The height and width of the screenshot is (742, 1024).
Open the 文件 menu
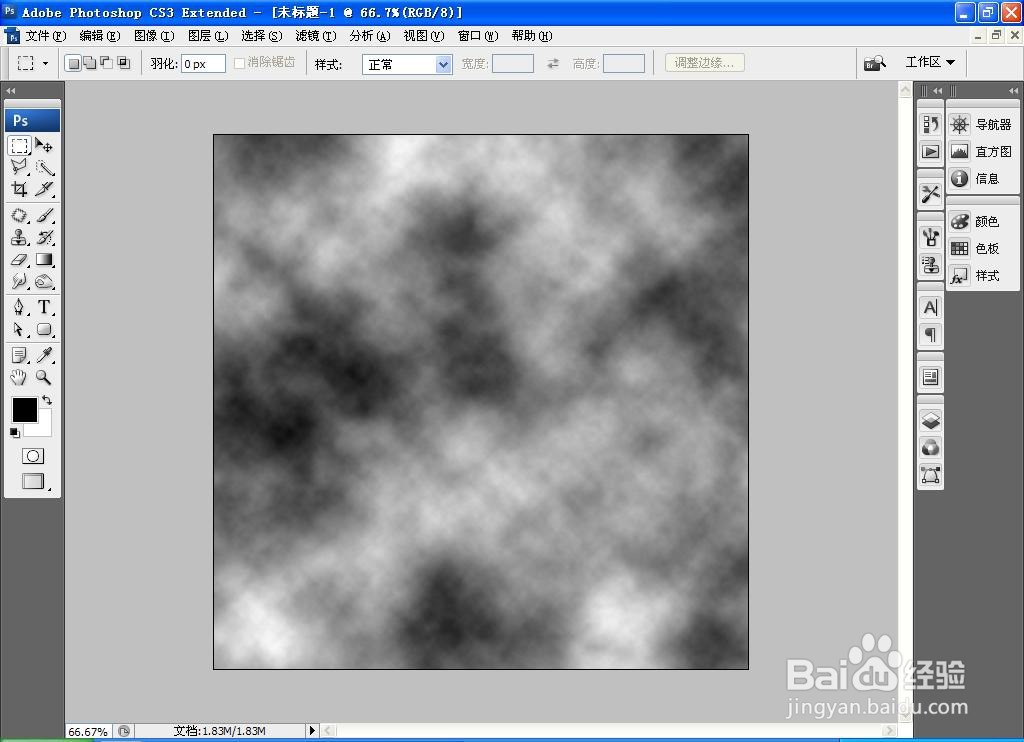point(46,36)
